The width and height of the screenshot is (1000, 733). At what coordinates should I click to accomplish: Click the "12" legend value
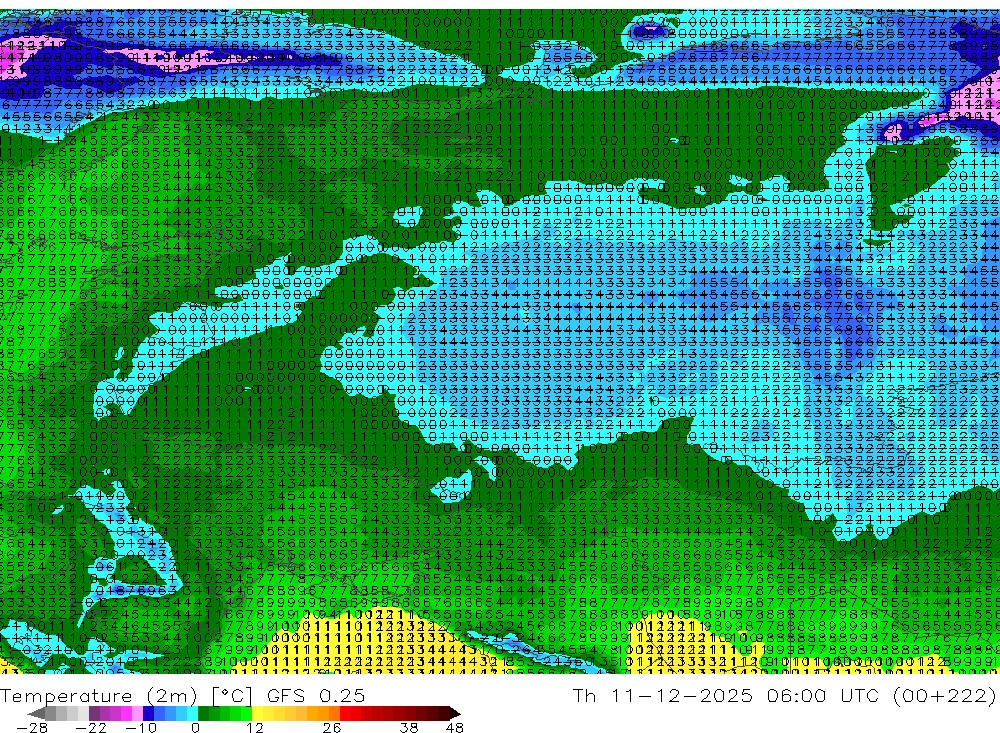255,727
